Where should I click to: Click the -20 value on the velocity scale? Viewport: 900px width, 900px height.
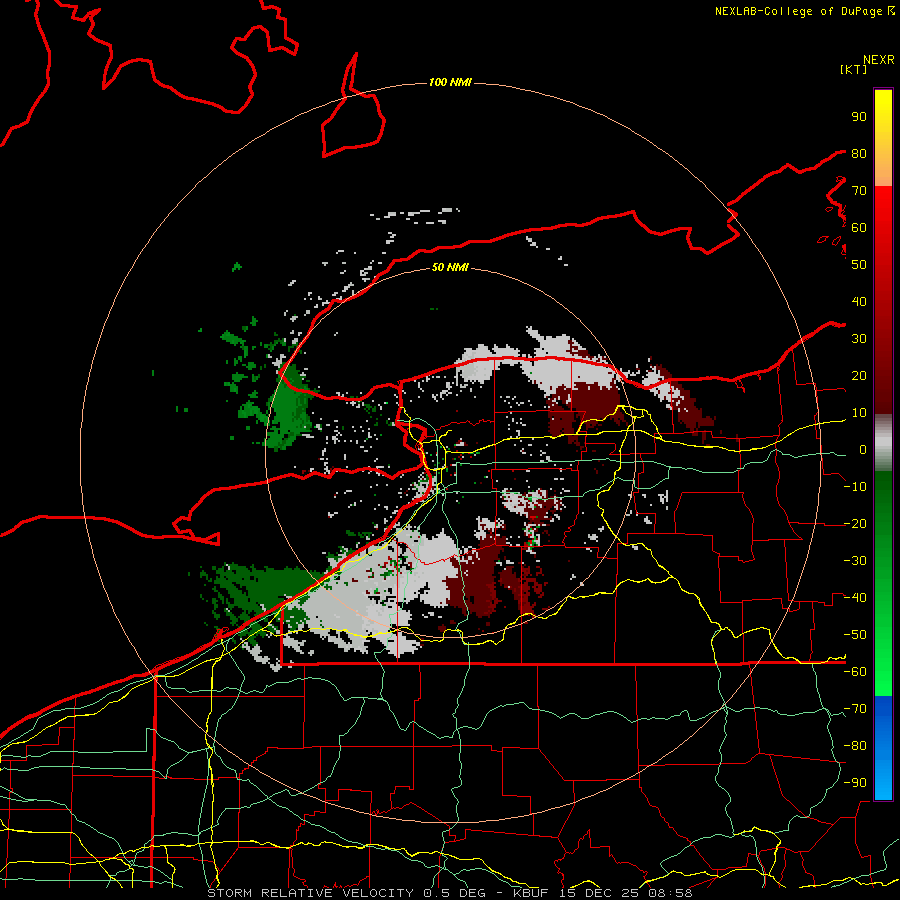[x=855, y=523]
